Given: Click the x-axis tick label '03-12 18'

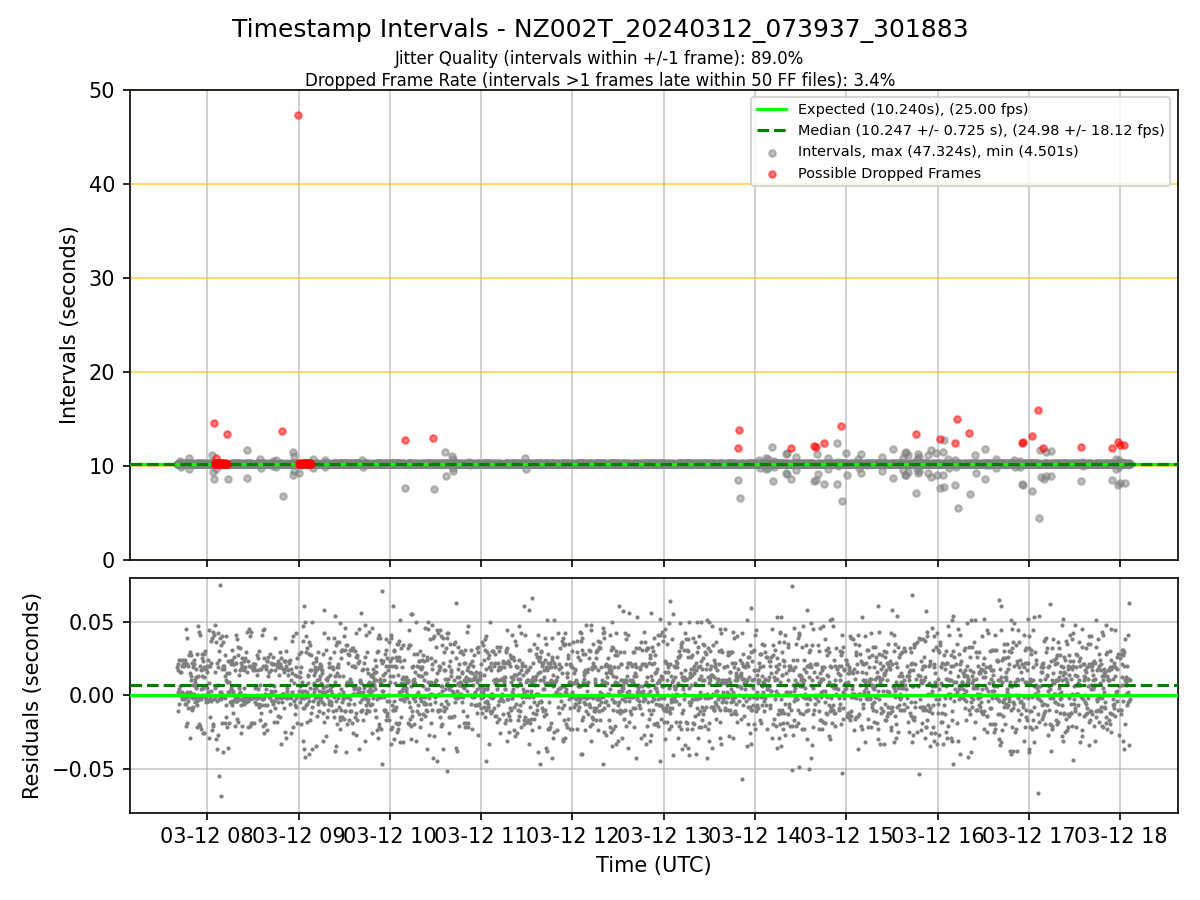Looking at the screenshot, I should click(1119, 835).
